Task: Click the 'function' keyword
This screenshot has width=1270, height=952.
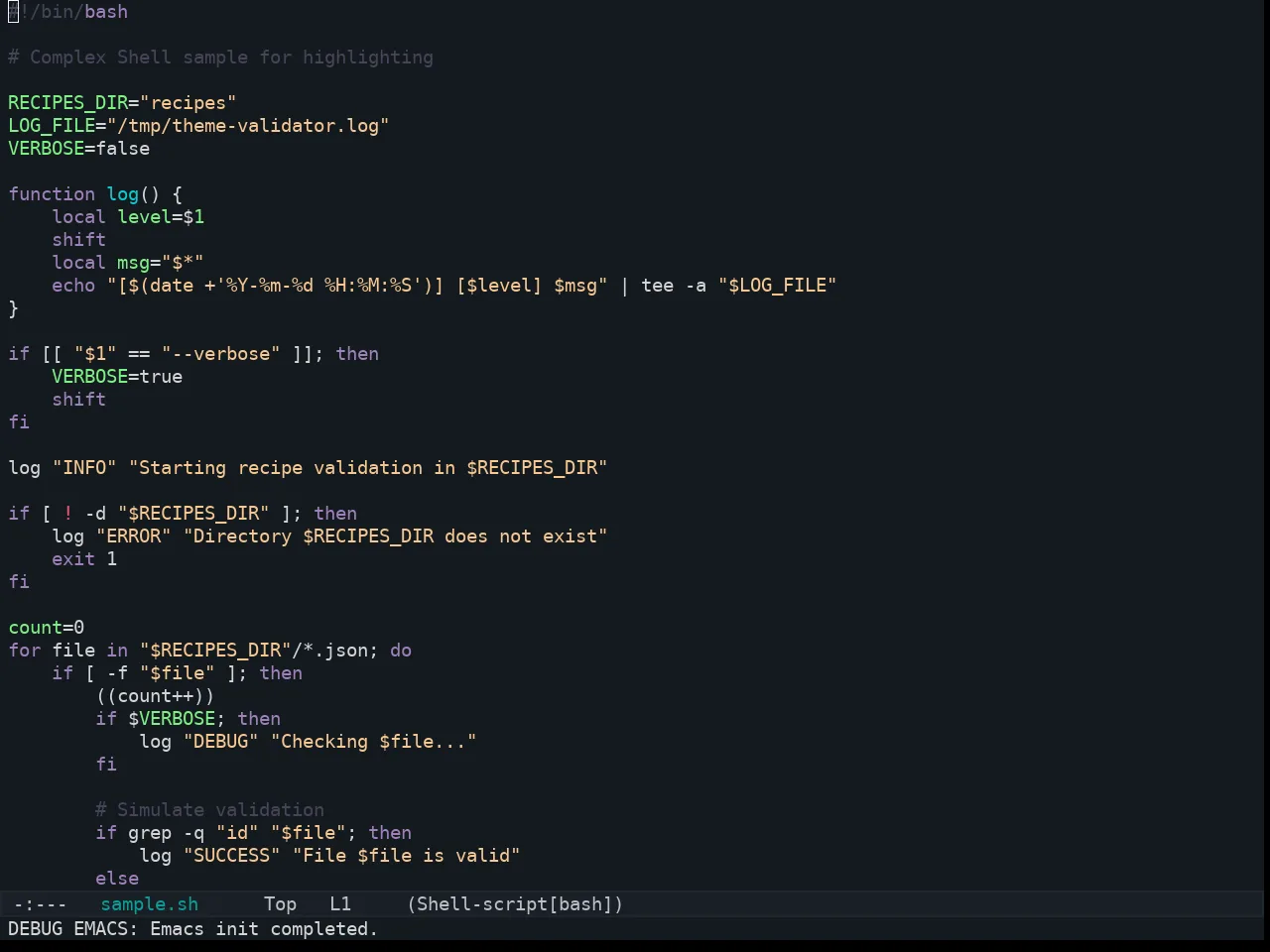Action: click(52, 194)
